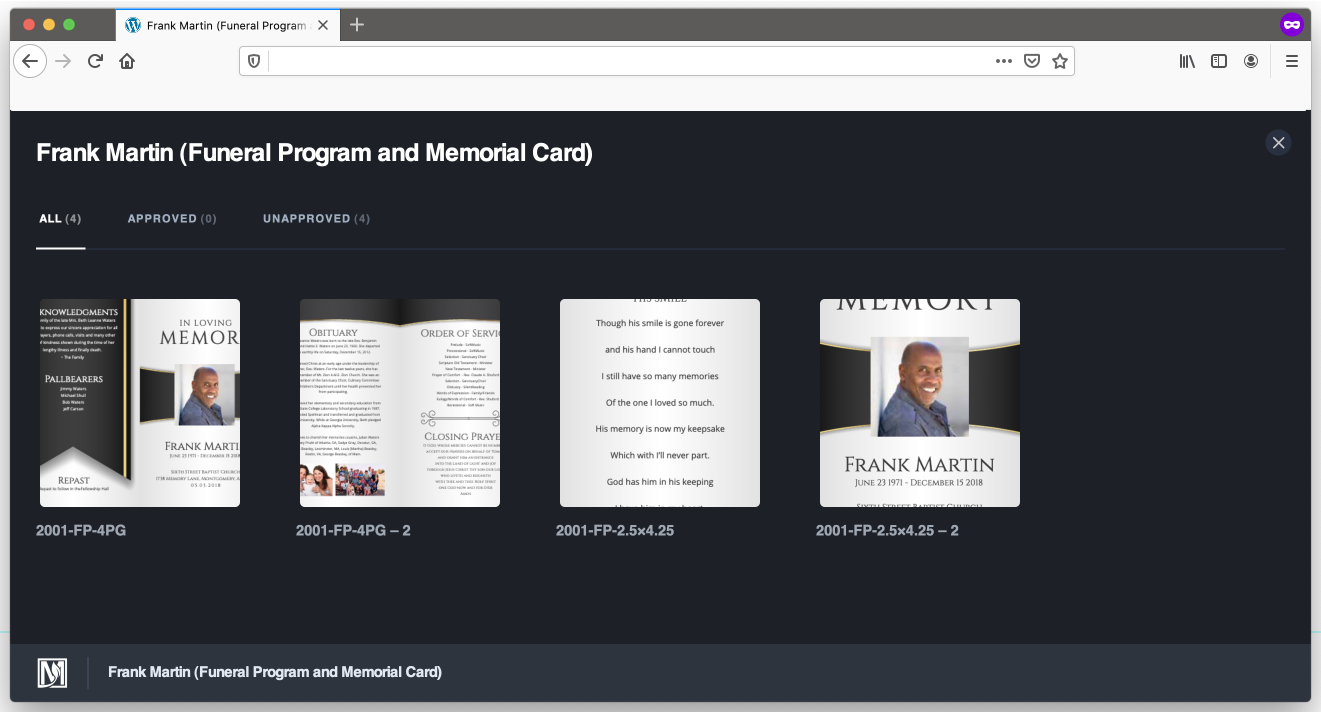
Task: Click the logo icon in the footer bar
Action: [x=52, y=673]
